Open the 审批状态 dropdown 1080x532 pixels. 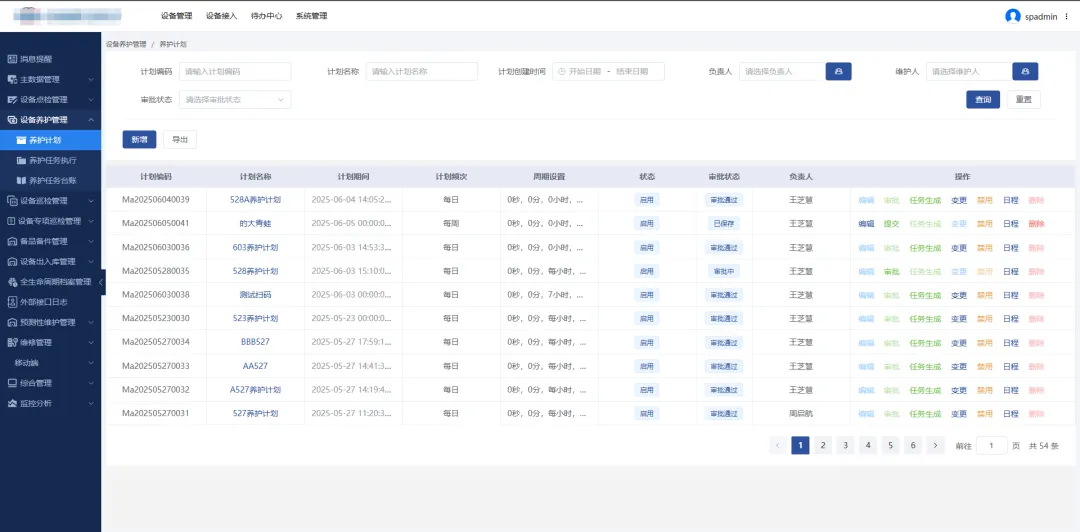pos(235,100)
